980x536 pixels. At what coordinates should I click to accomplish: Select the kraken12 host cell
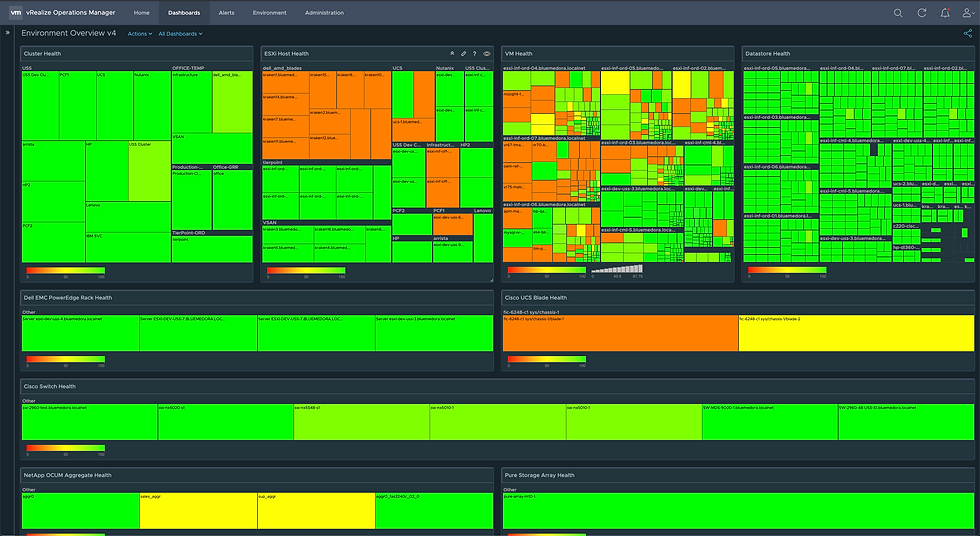pyautogui.click(x=329, y=147)
